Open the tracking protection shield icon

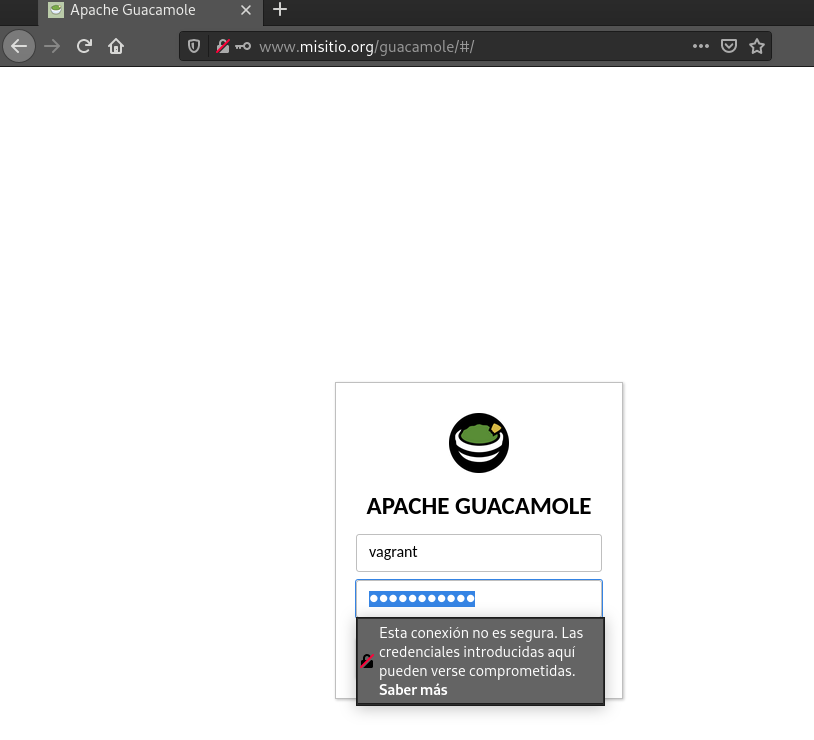pos(195,46)
